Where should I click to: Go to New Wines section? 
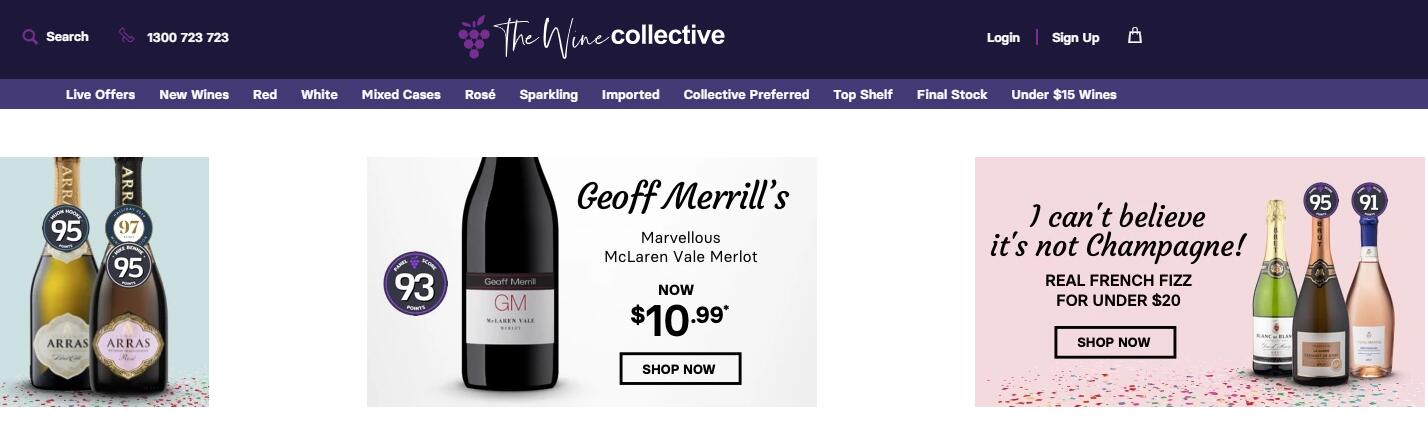click(x=194, y=95)
